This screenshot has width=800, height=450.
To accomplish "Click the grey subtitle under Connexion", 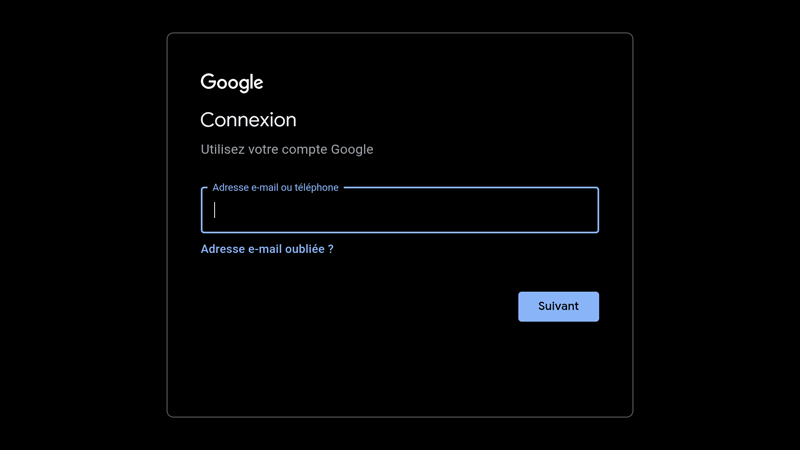I will click(287, 150).
